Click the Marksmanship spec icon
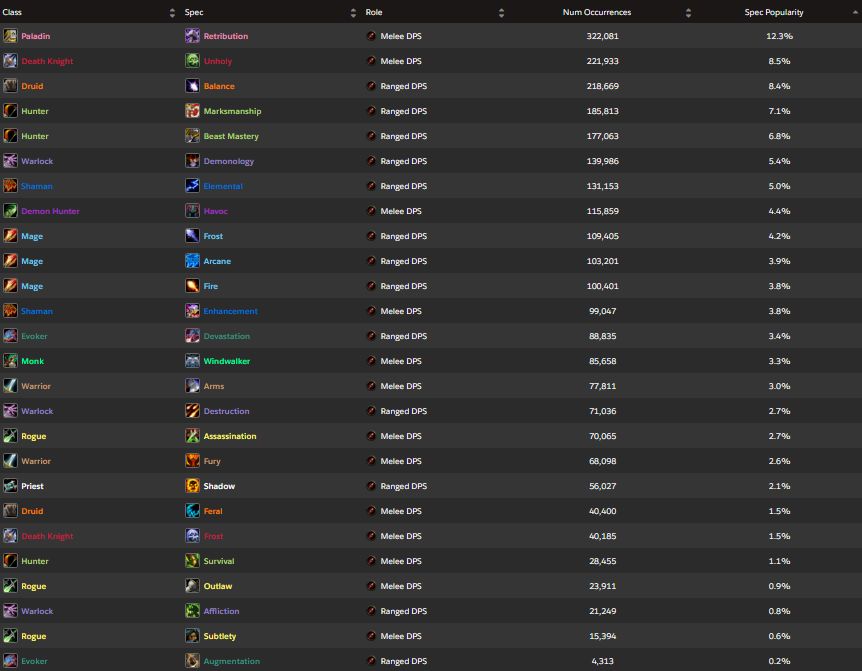Screen dimensions: 862x671 (x=192, y=111)
